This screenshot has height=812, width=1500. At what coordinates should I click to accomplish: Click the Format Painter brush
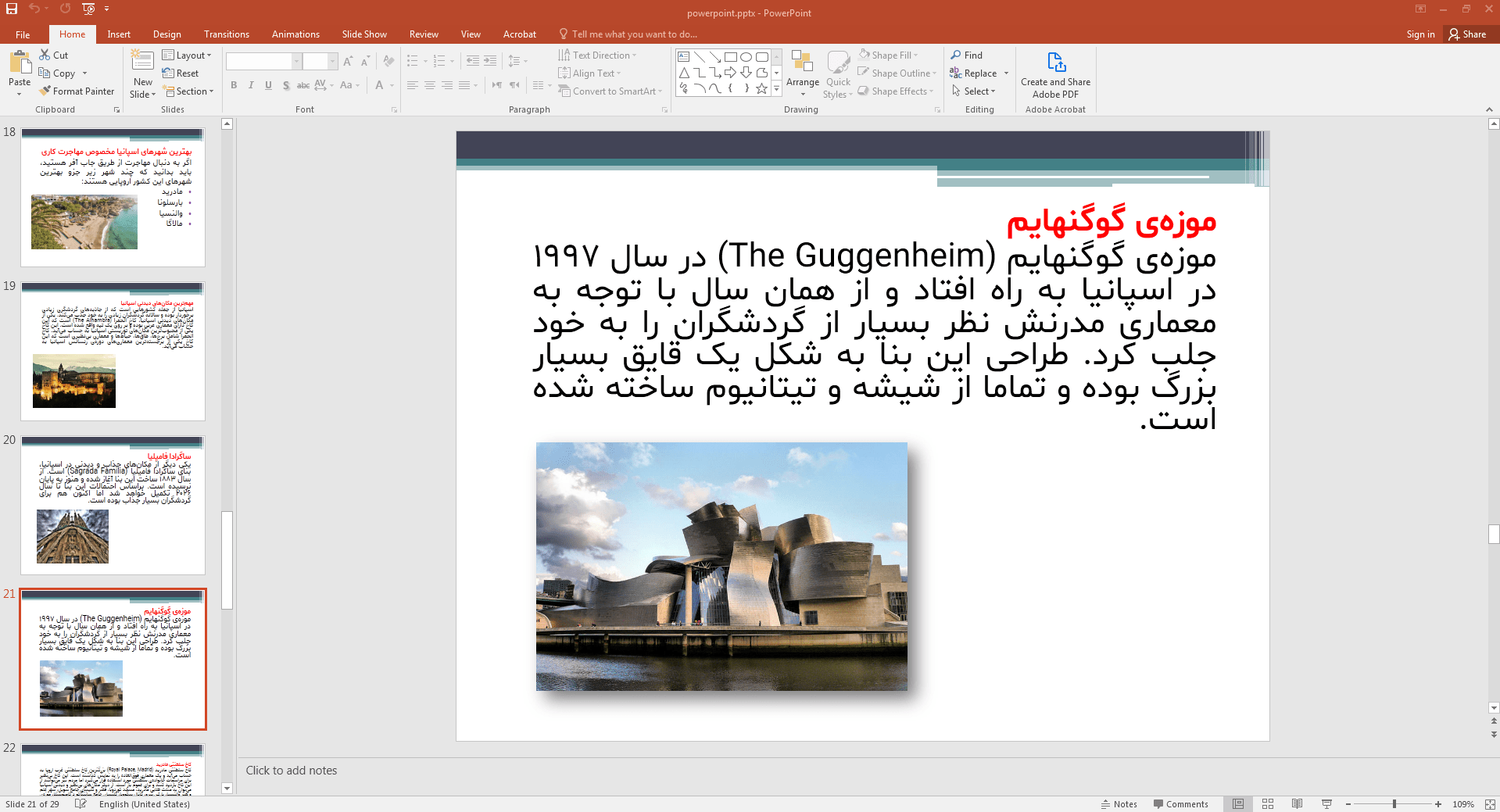[45, 91]
